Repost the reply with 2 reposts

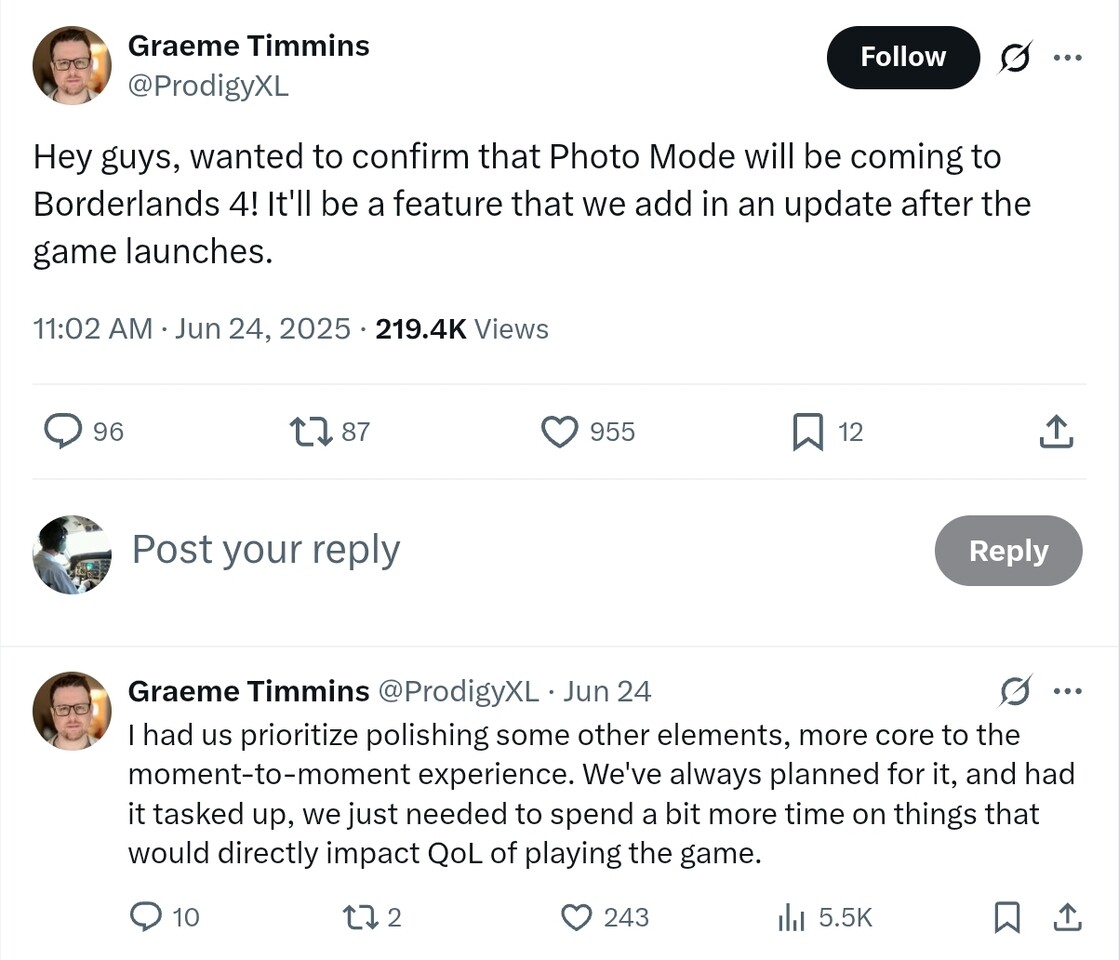360,917
